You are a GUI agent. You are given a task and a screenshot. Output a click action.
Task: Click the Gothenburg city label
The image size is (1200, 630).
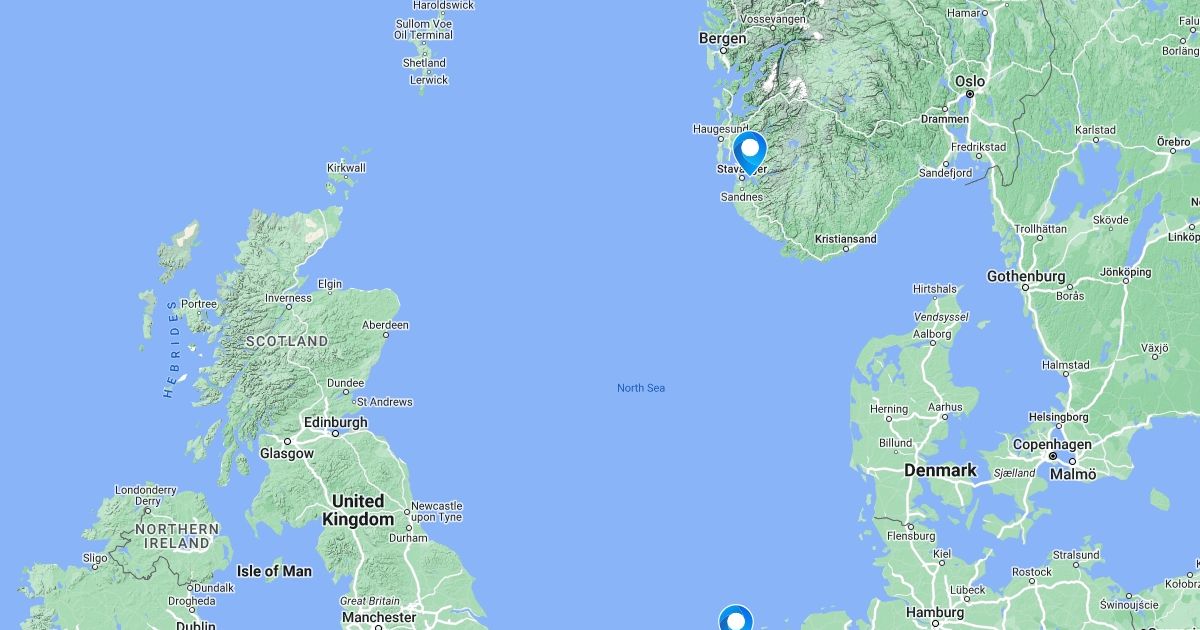coord(1026,276)
